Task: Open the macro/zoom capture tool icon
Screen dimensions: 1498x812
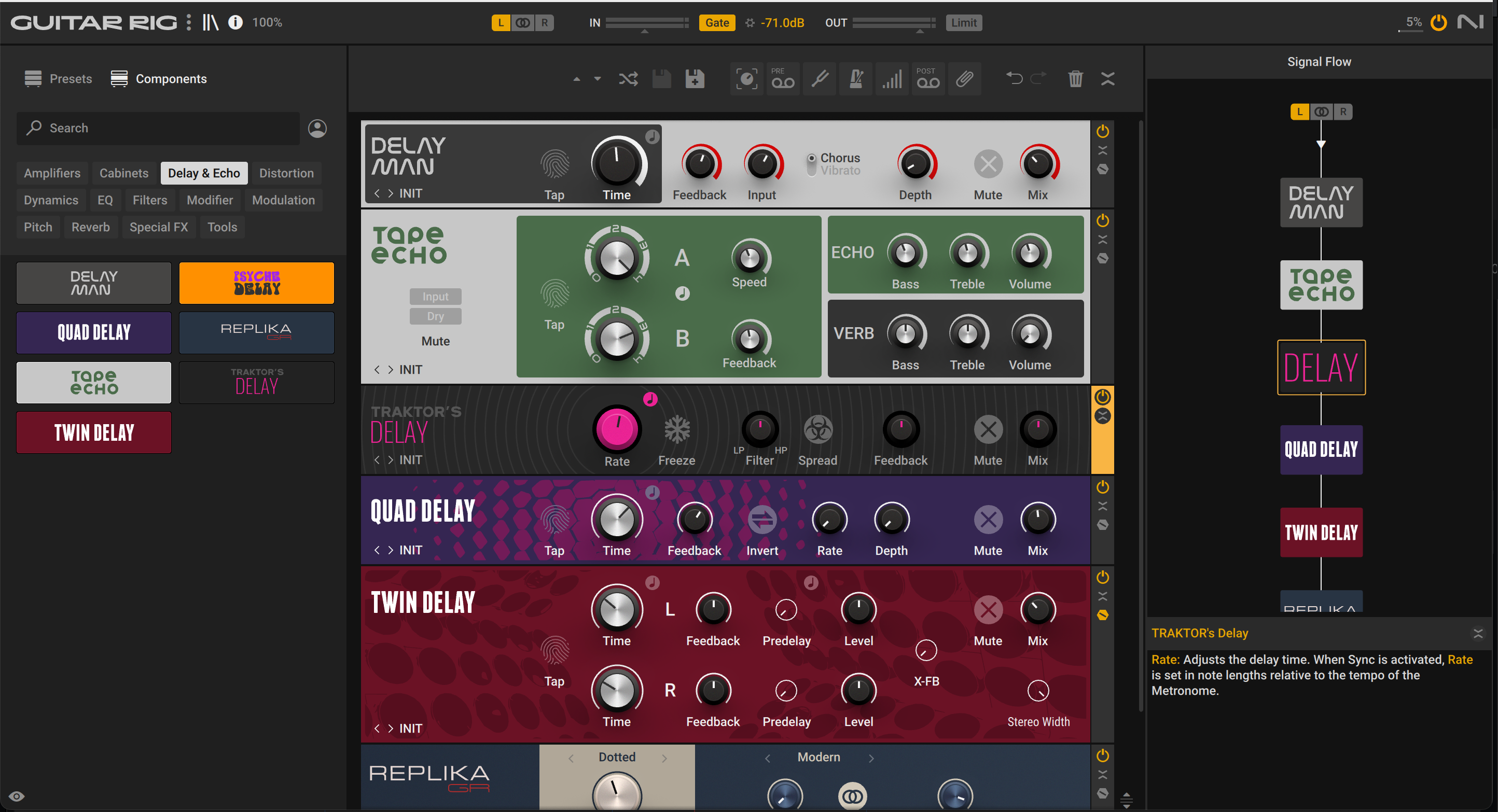Action: (746, 78)
